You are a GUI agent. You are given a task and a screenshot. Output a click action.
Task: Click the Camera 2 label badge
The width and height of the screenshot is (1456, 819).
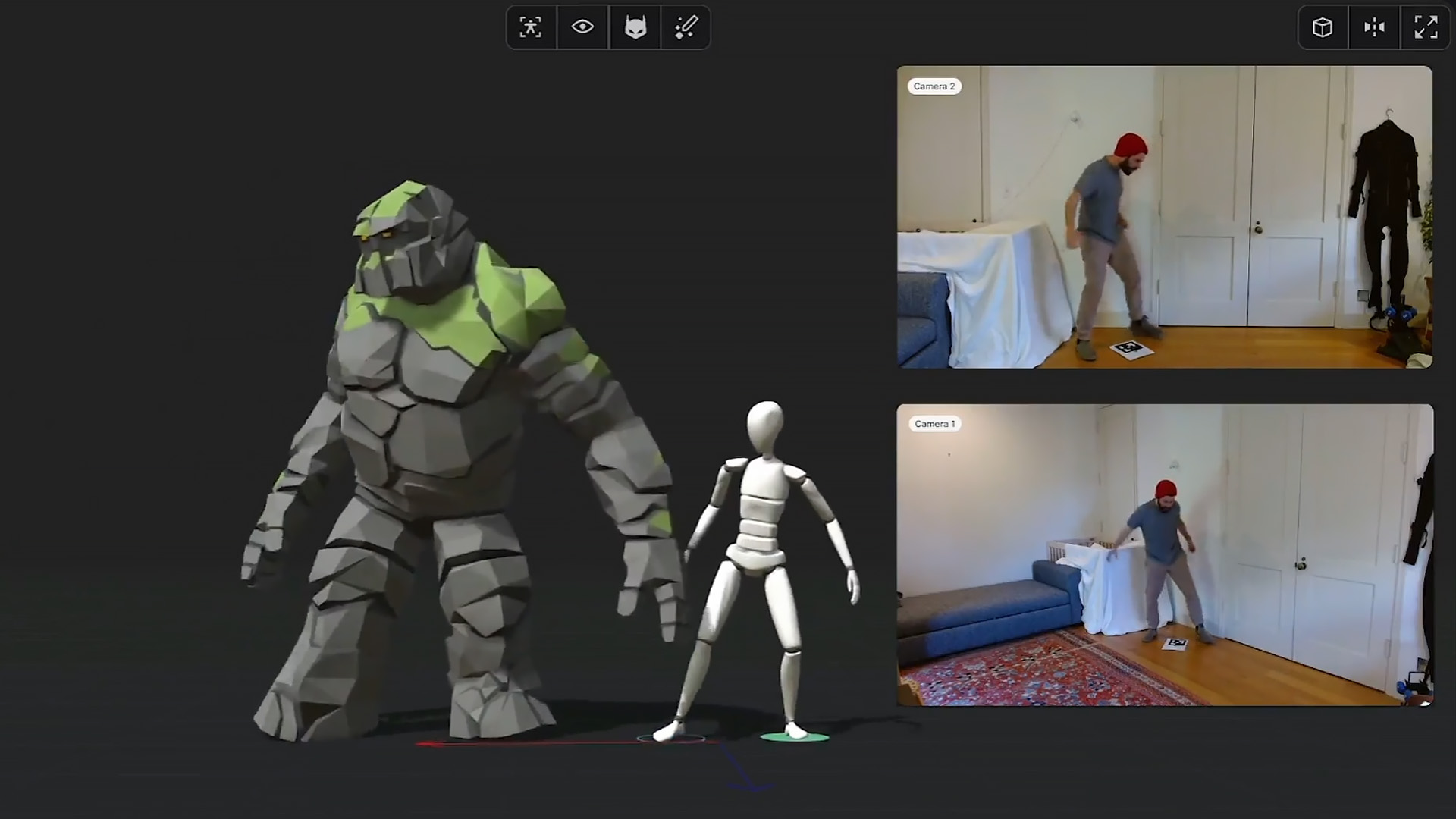pyautogui.click(x=934, y=86)
